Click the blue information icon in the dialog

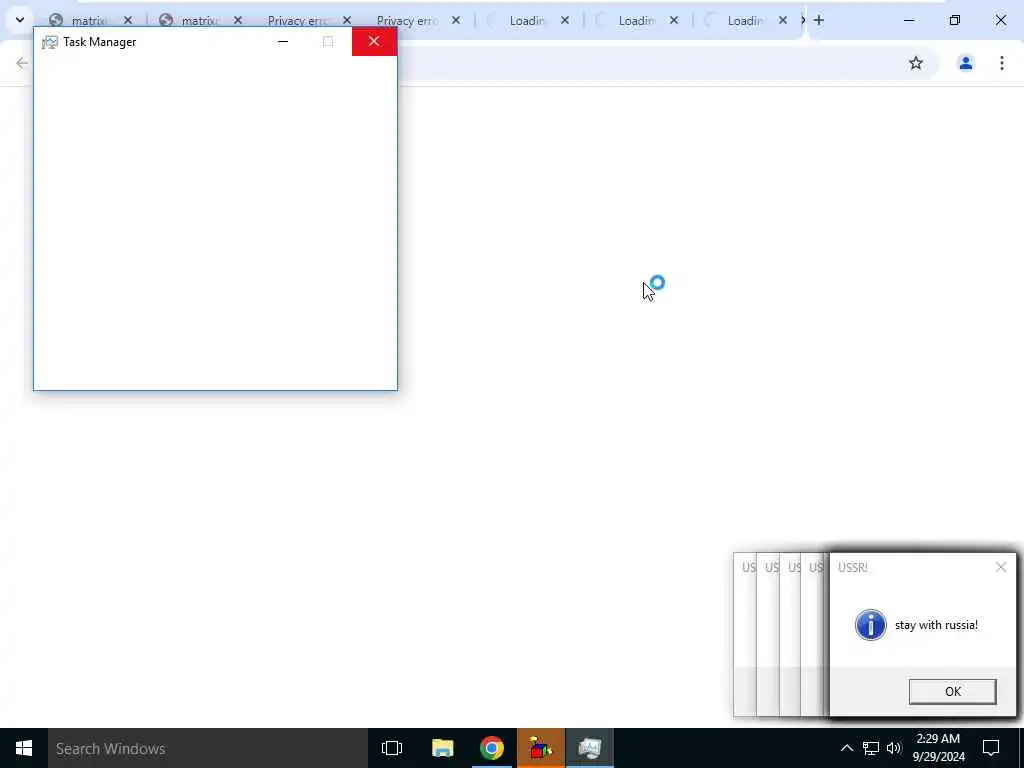pos(871,625)
